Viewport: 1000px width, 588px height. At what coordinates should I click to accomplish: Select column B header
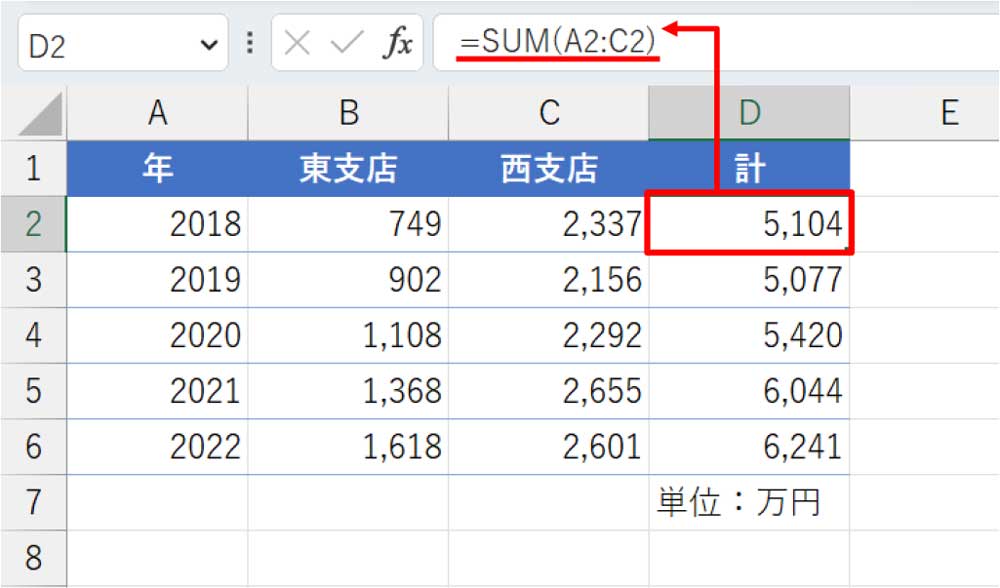click(x=348, y=113)
